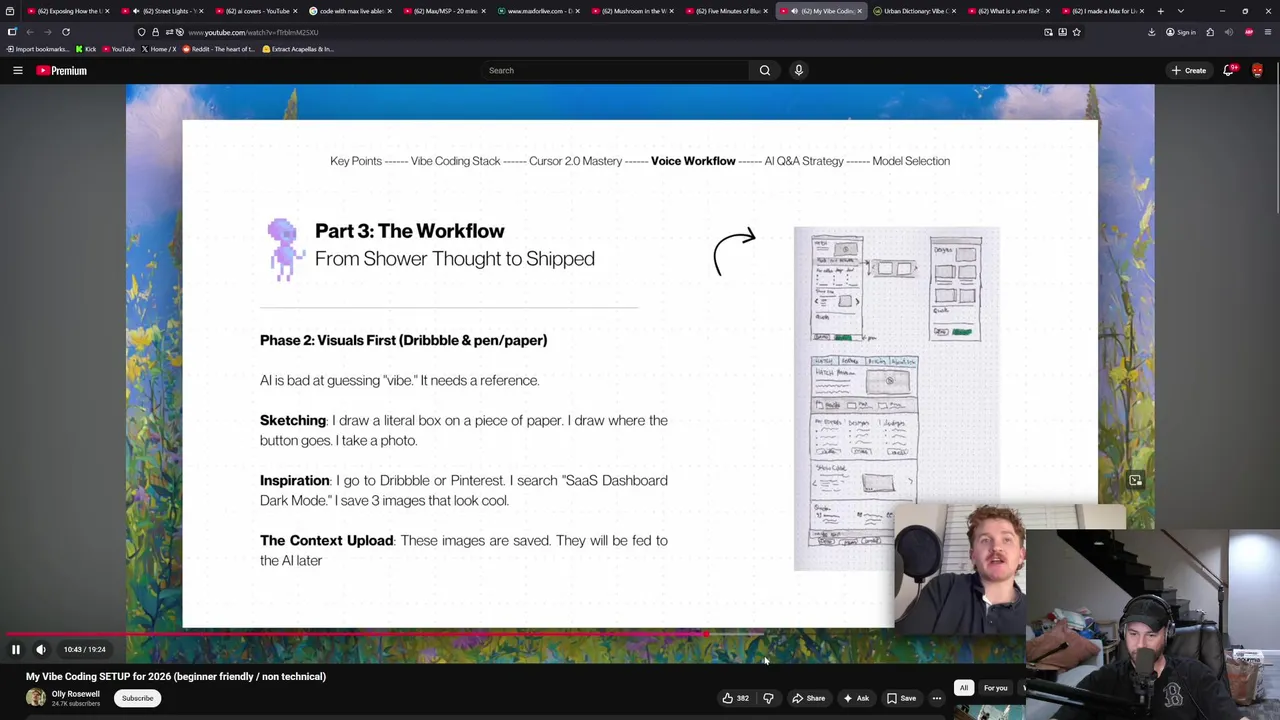Click the 10:43 / 19:24 time display
The height and width of the screenshot is (720, 1280).
pyautogui.click(x=84, y=649)
